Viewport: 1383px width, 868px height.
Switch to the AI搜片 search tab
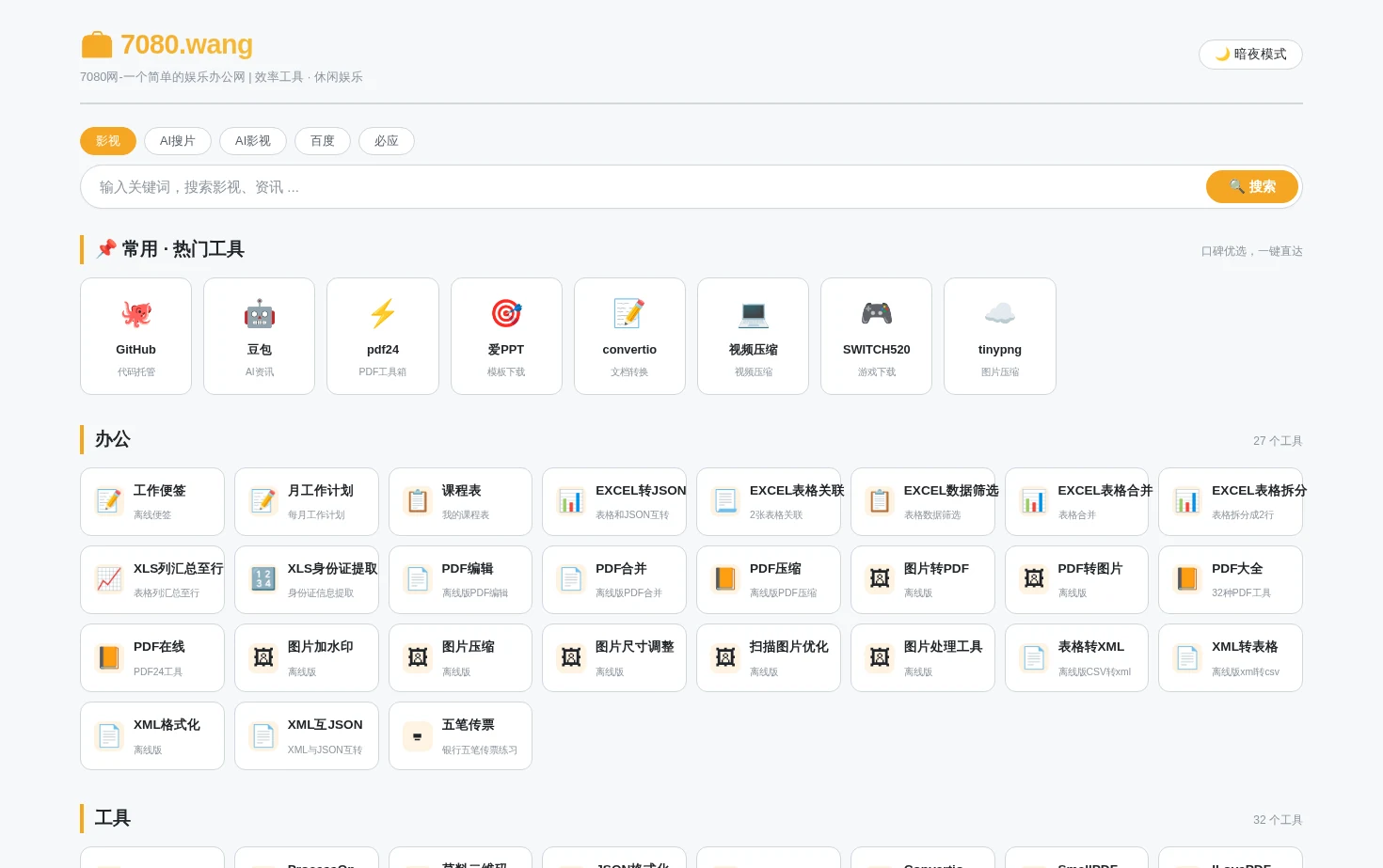[x=178, y=141]
